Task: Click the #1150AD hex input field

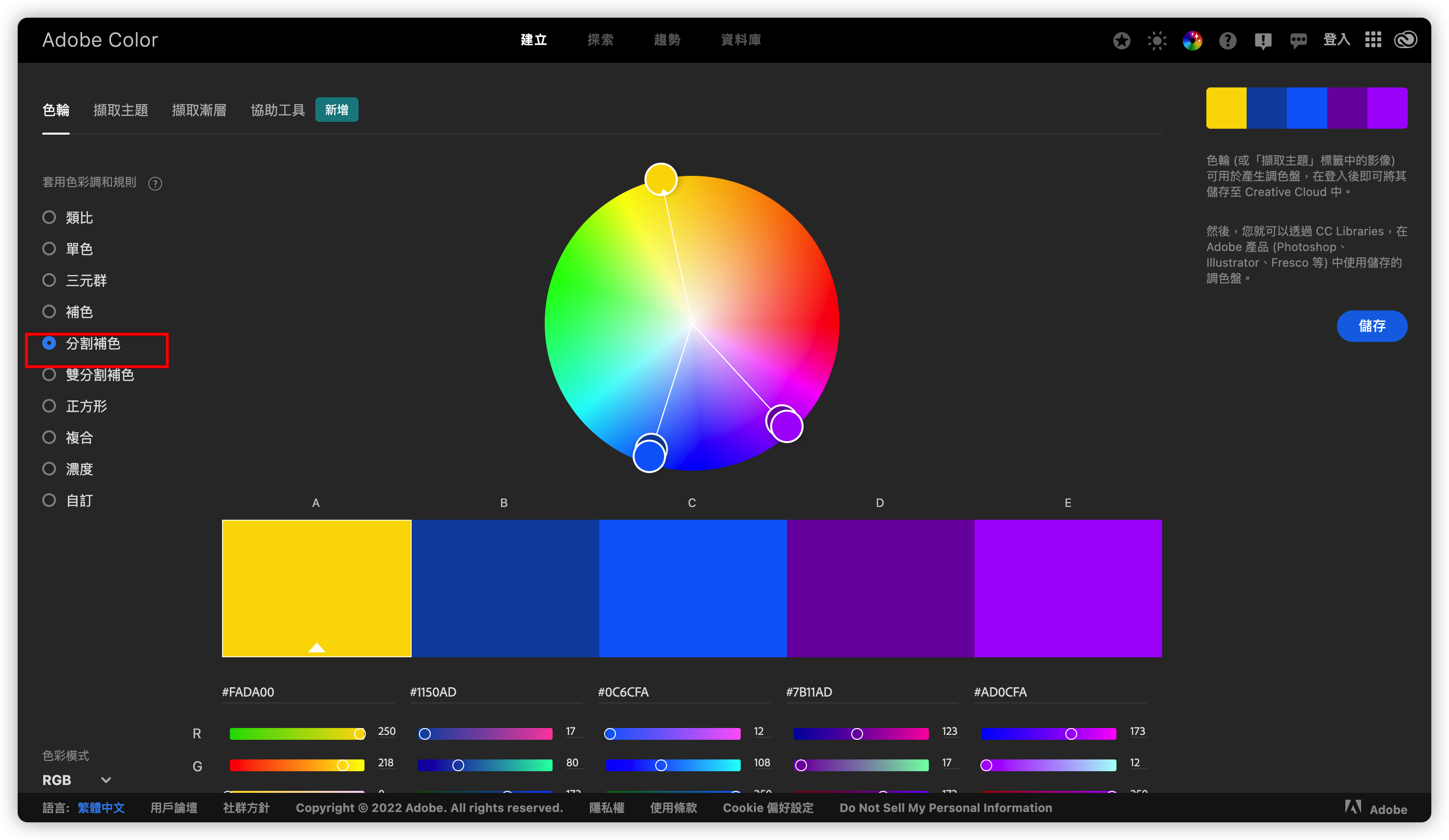Action: point(496,692)
